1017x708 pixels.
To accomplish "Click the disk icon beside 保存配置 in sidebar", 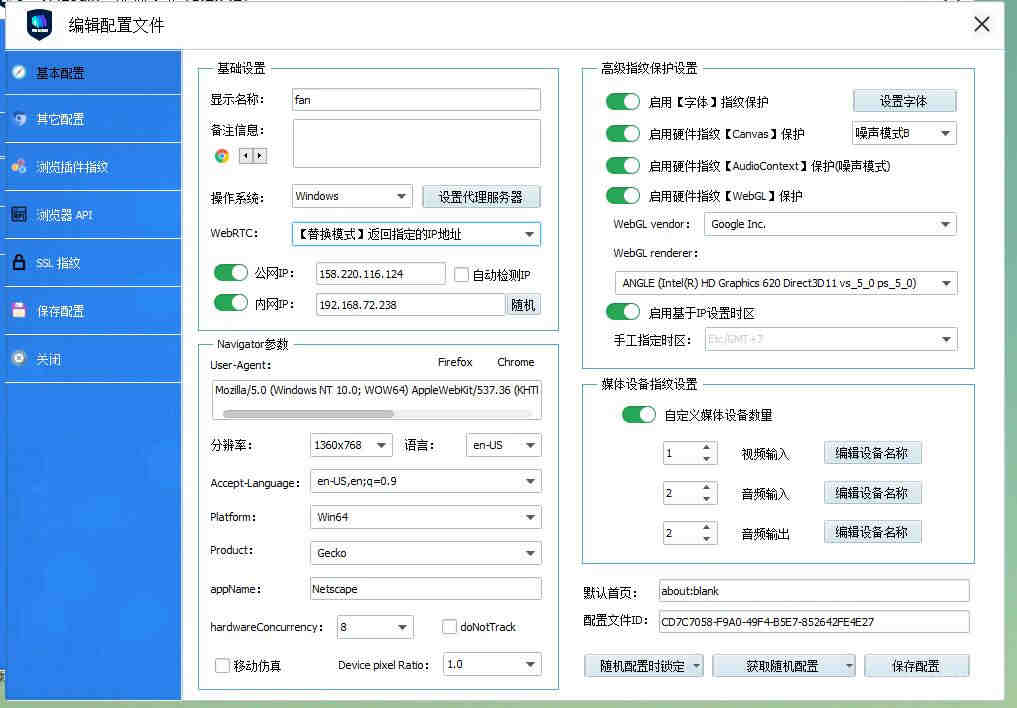I will click(x=19, y=311).
